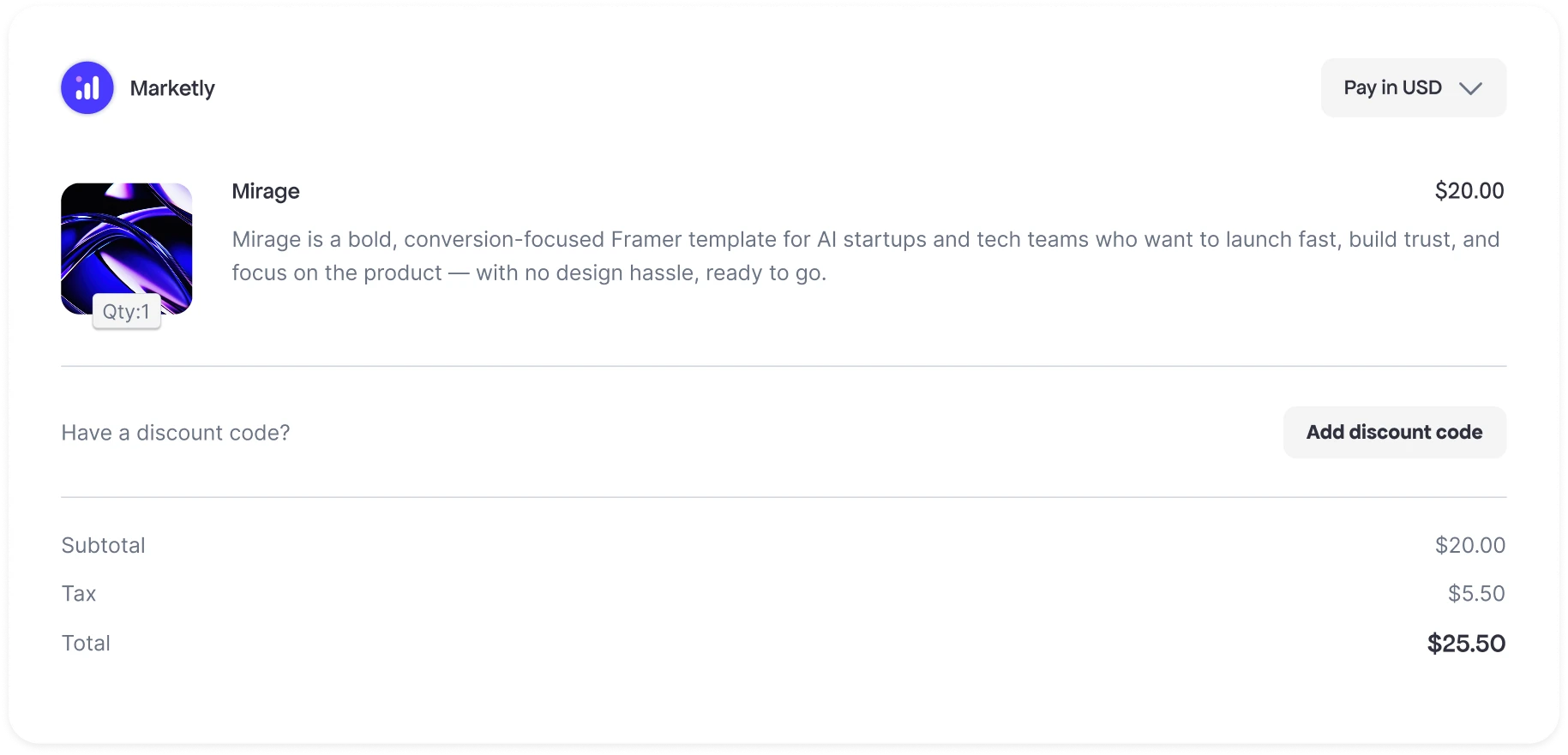This screenshot has height=755, width=1568.
Task: Click the Marketly brand name
Action: pyautogui.click(x=172, y=88)
